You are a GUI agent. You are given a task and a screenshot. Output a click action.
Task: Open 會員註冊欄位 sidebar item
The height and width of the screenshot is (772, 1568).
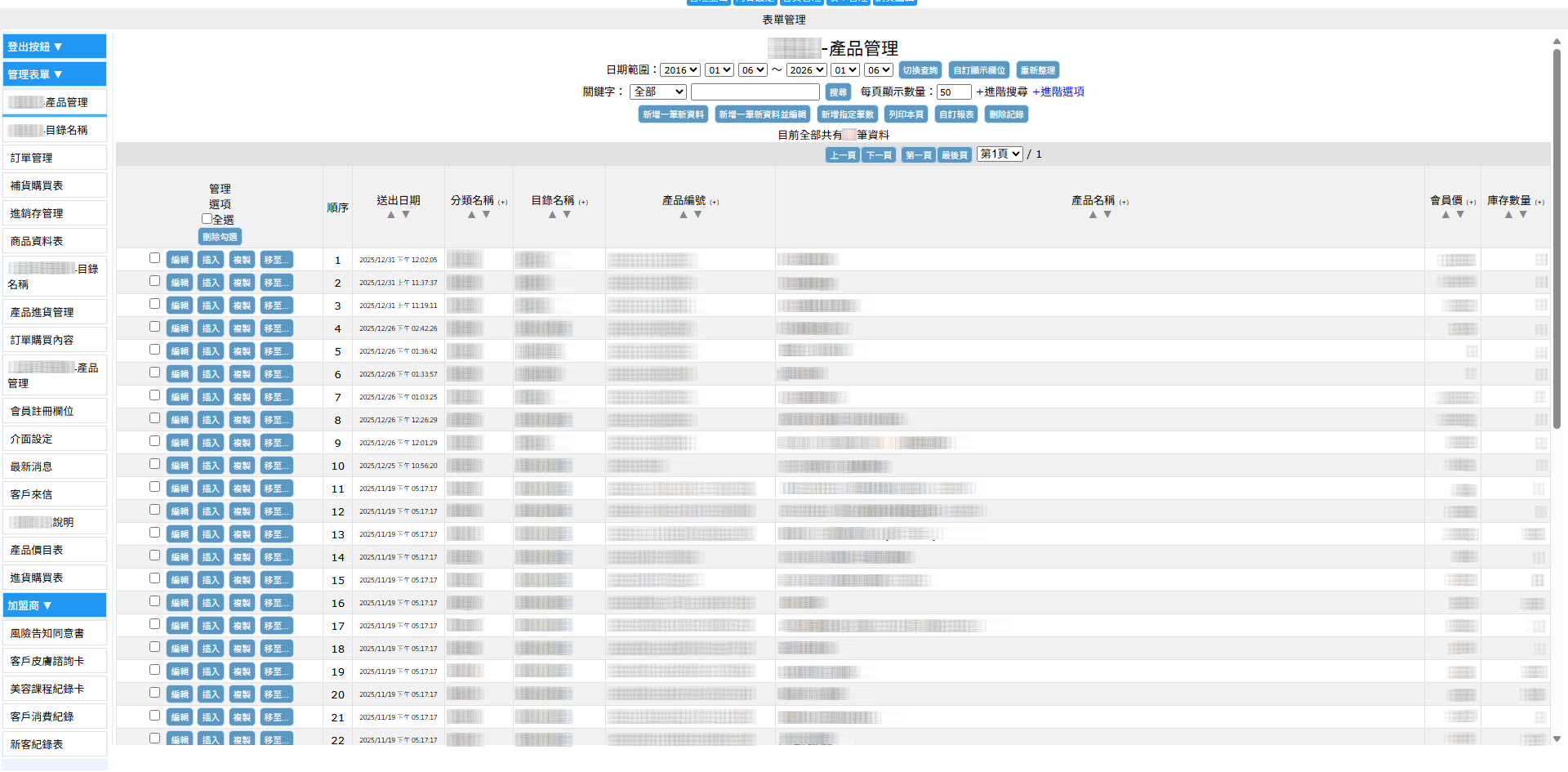[x=55, y=411]
